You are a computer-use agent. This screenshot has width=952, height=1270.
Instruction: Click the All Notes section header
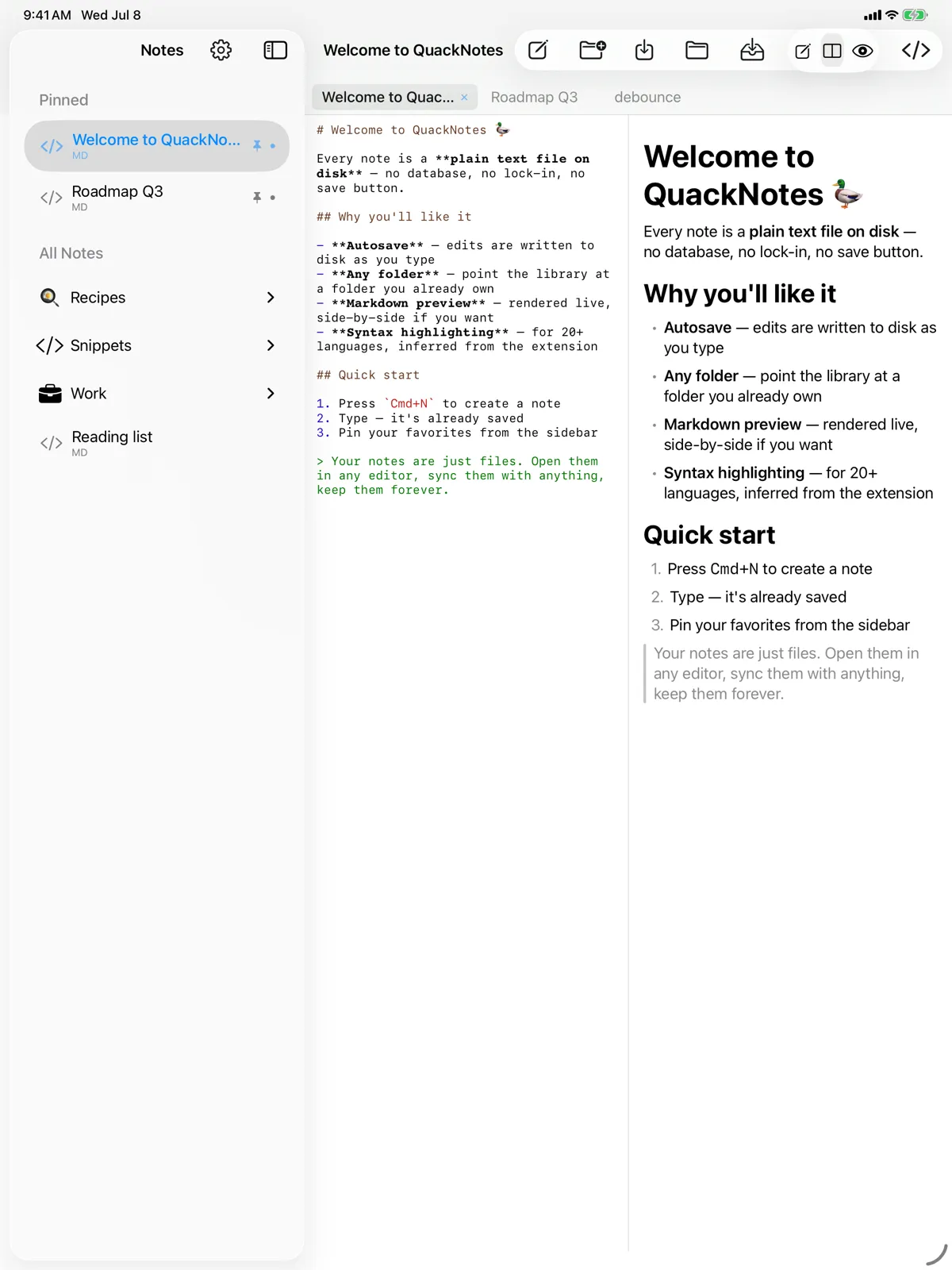tap(71, 253)
